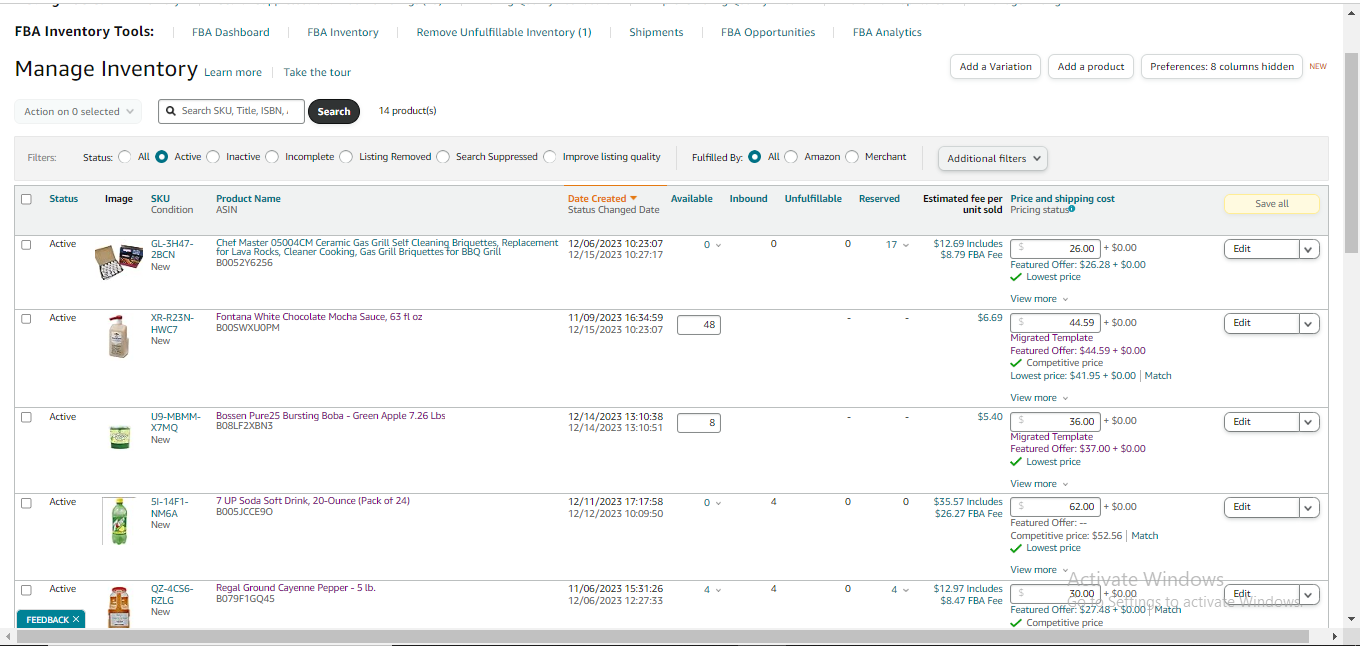Expand View more under 7 UP price
Screen dimensions: 1360x646
[x=1039, y=570]
